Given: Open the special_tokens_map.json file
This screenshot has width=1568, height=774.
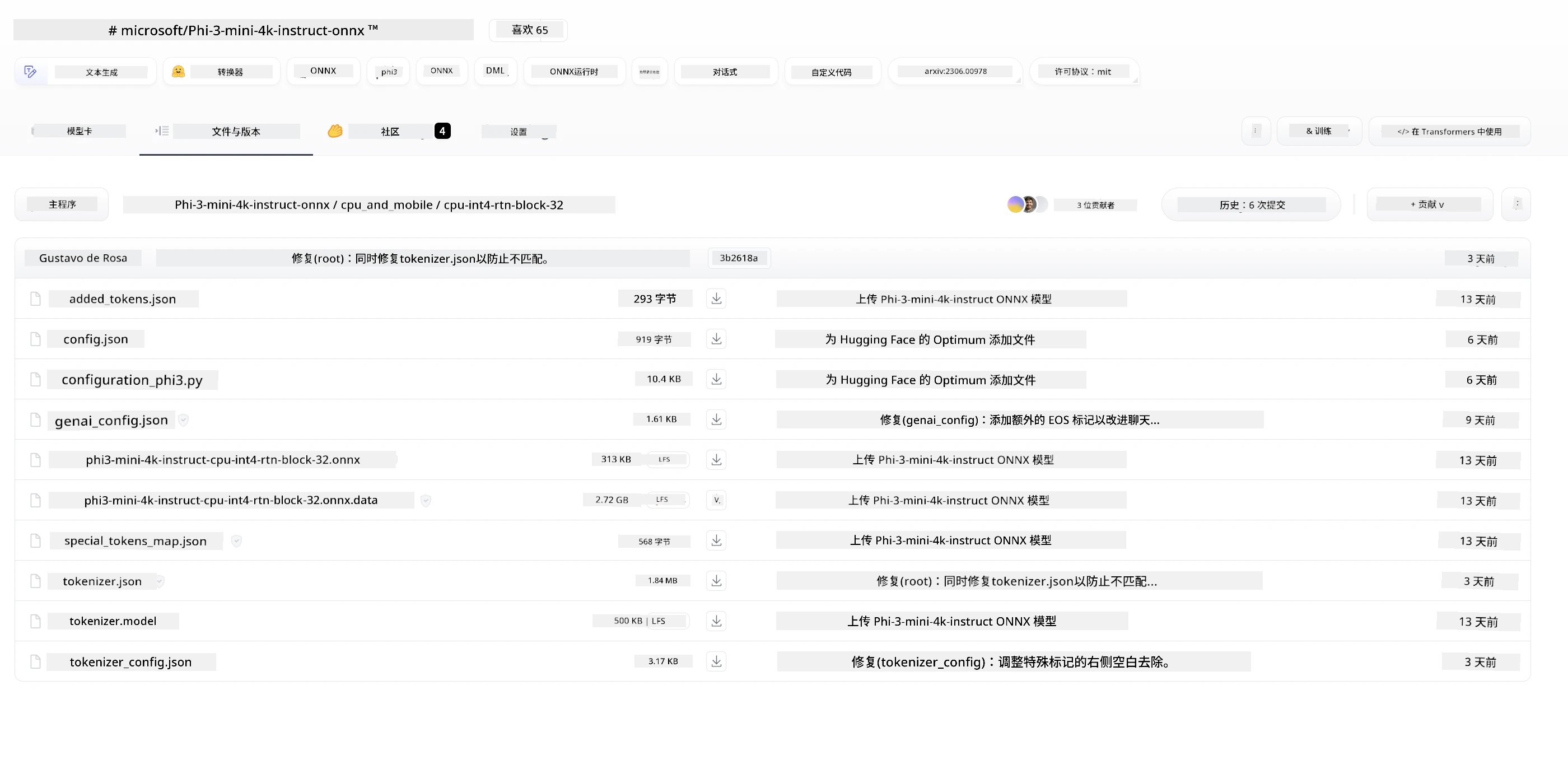Looking at the screenshot, I should click(x=135, y=541).
